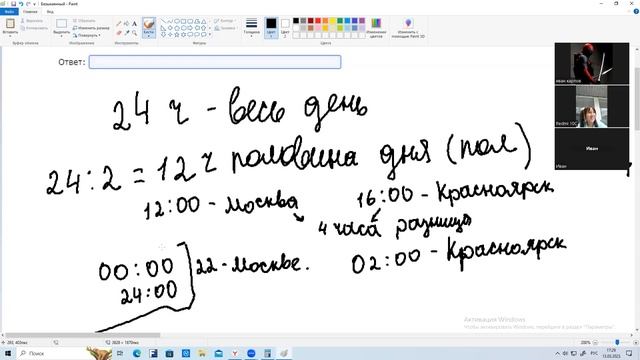Image resolution: width=640 pixels, height=360 pixels.
Task: Open the shape Fill (Заливка) dropdown
Action: [x=226, y=28]
